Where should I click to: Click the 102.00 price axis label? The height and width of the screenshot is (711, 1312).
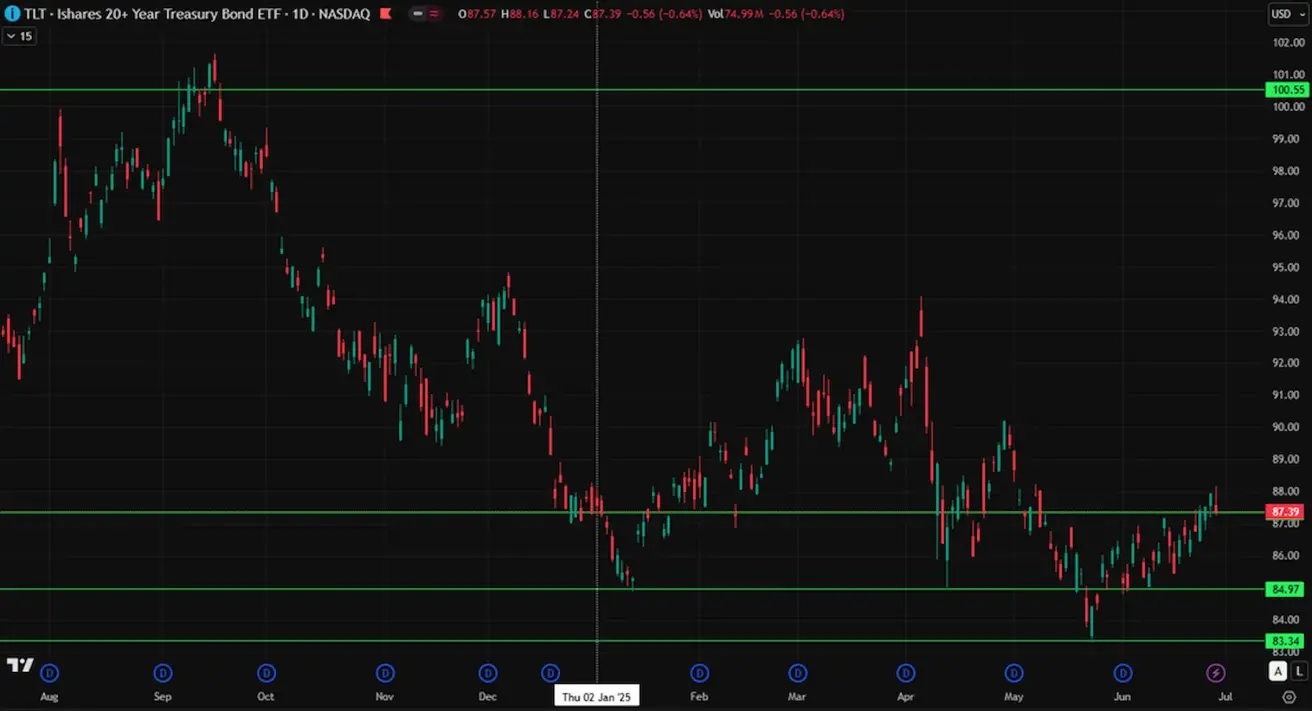point(1287,43)
